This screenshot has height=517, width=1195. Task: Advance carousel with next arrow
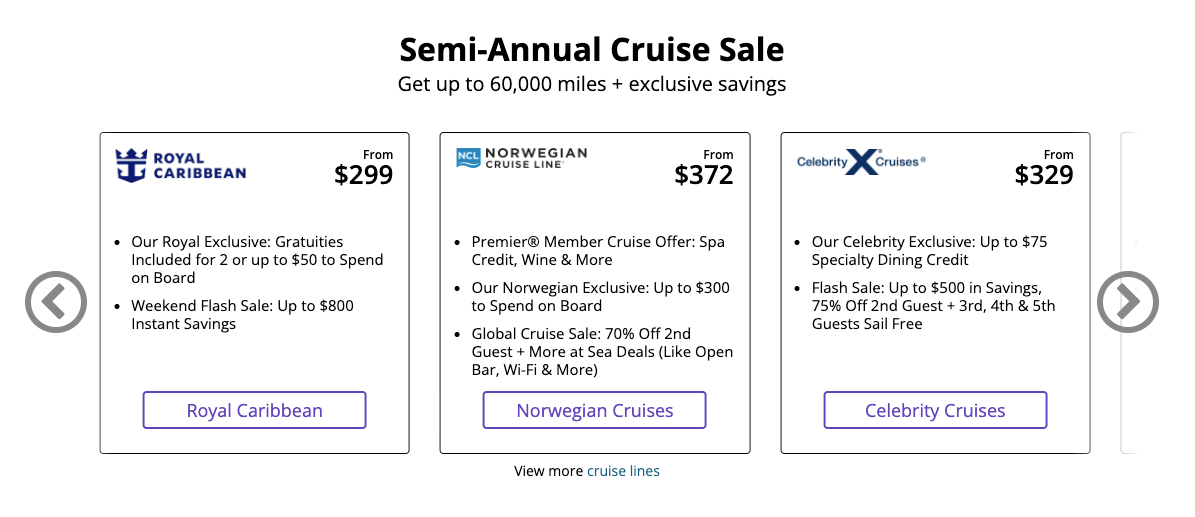click(1128, 302)
